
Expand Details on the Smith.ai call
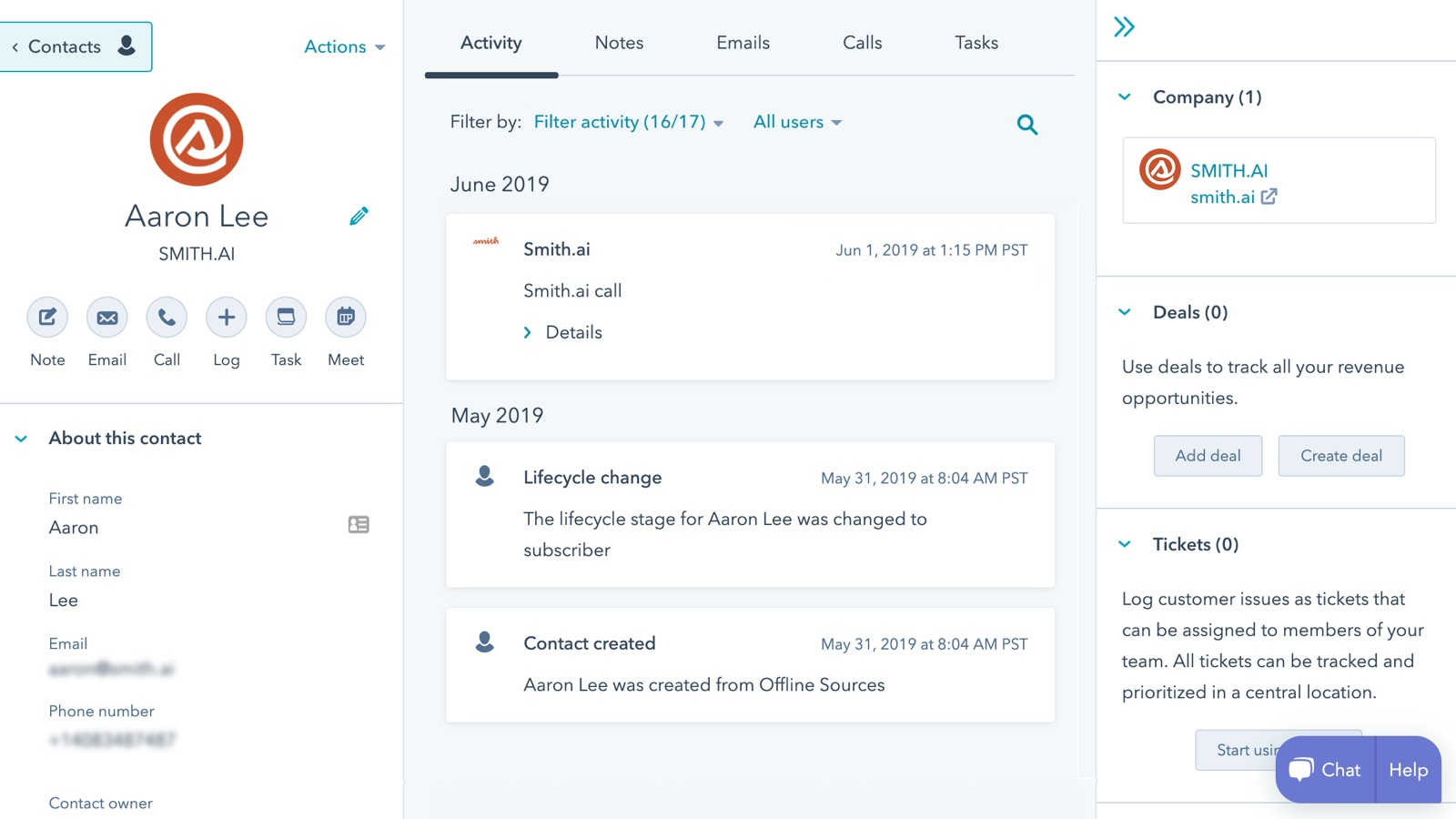[563, 332]
